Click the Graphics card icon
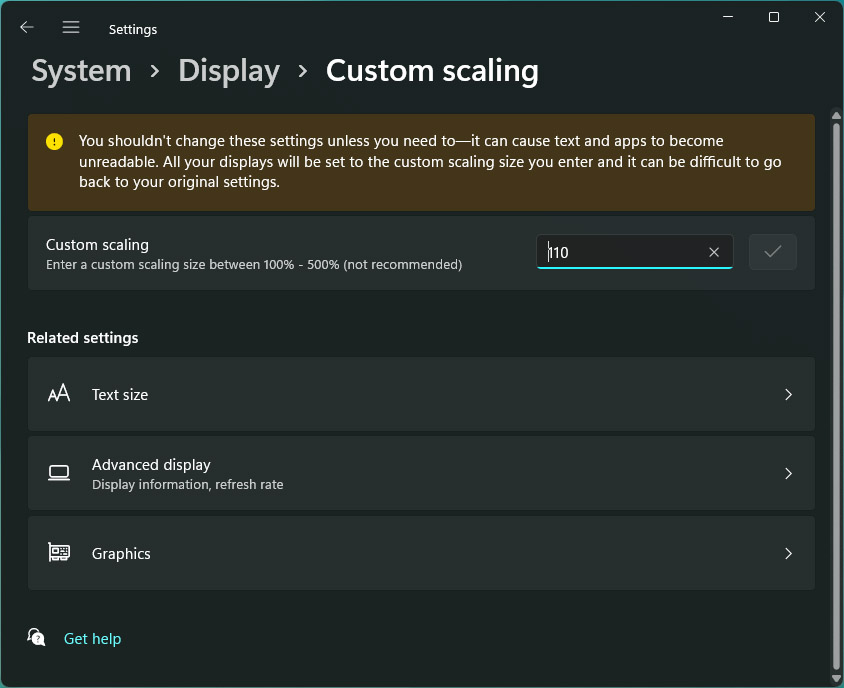Viewport: 844px width, 688px height. click(59, 553)
